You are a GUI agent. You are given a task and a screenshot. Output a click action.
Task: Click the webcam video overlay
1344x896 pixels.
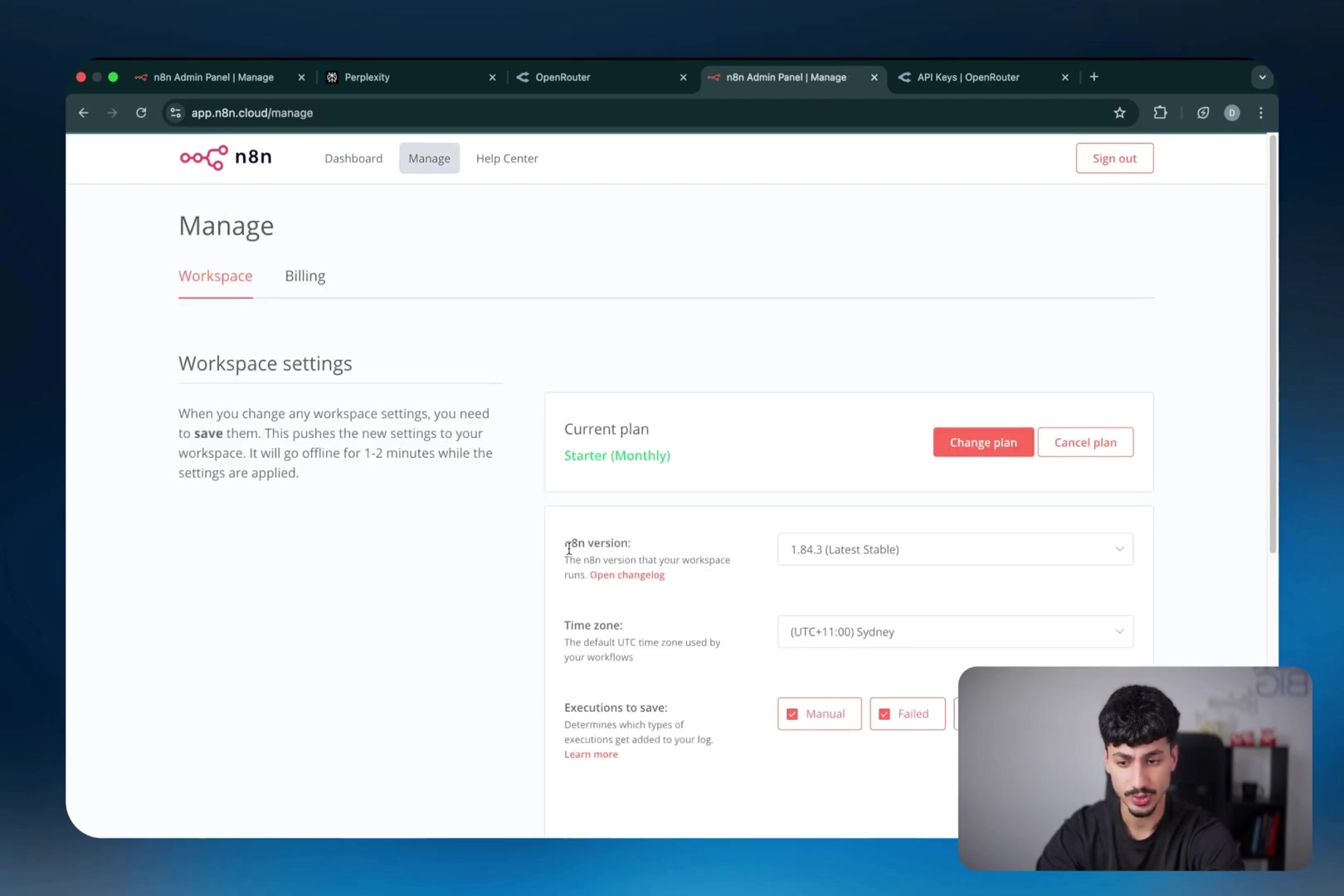1135,768
